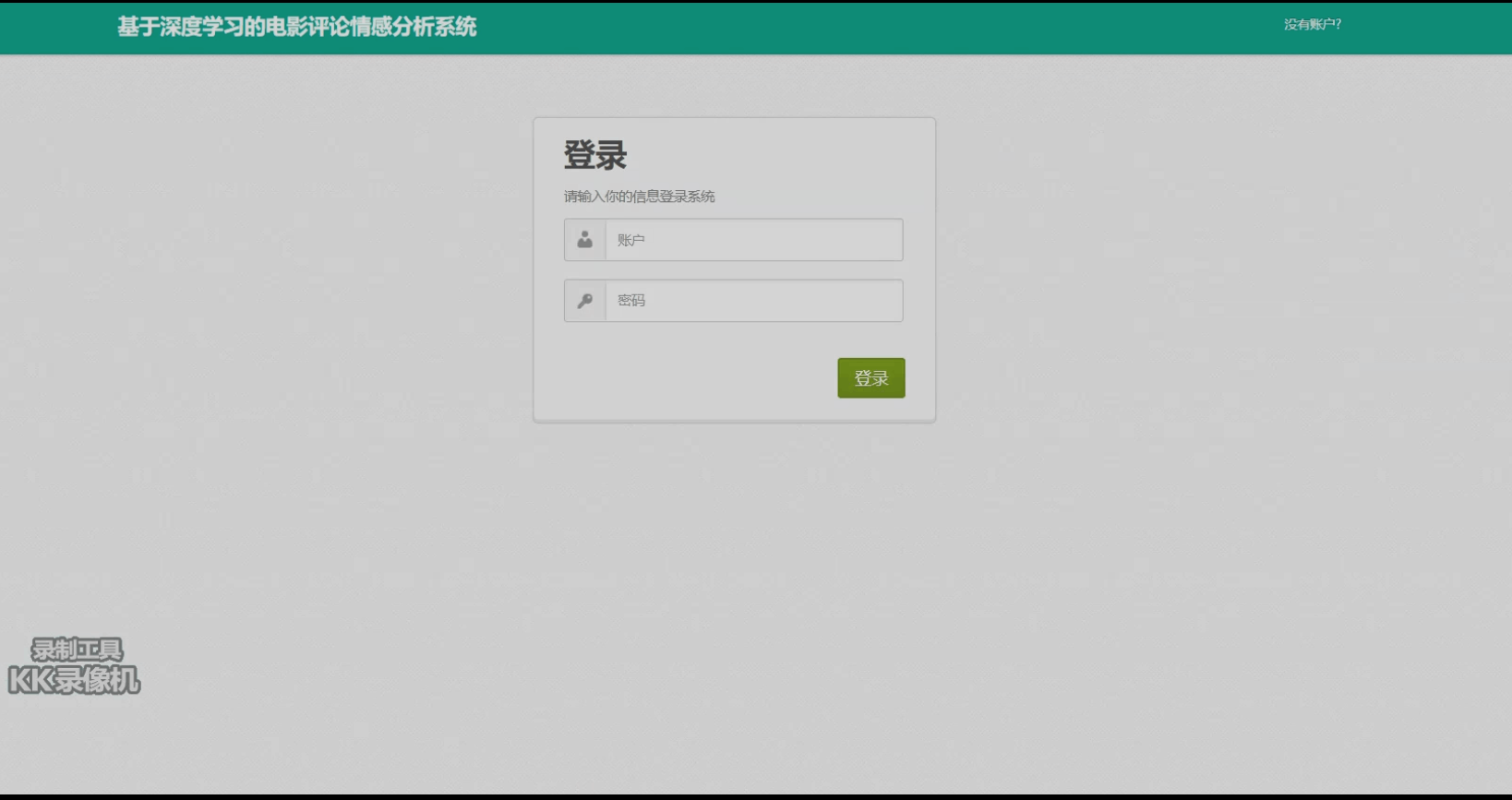The height and width of the screenshot is (800, 1512).
Task: Click the user silhouette icon beside account field
Action: pos(584,240)
